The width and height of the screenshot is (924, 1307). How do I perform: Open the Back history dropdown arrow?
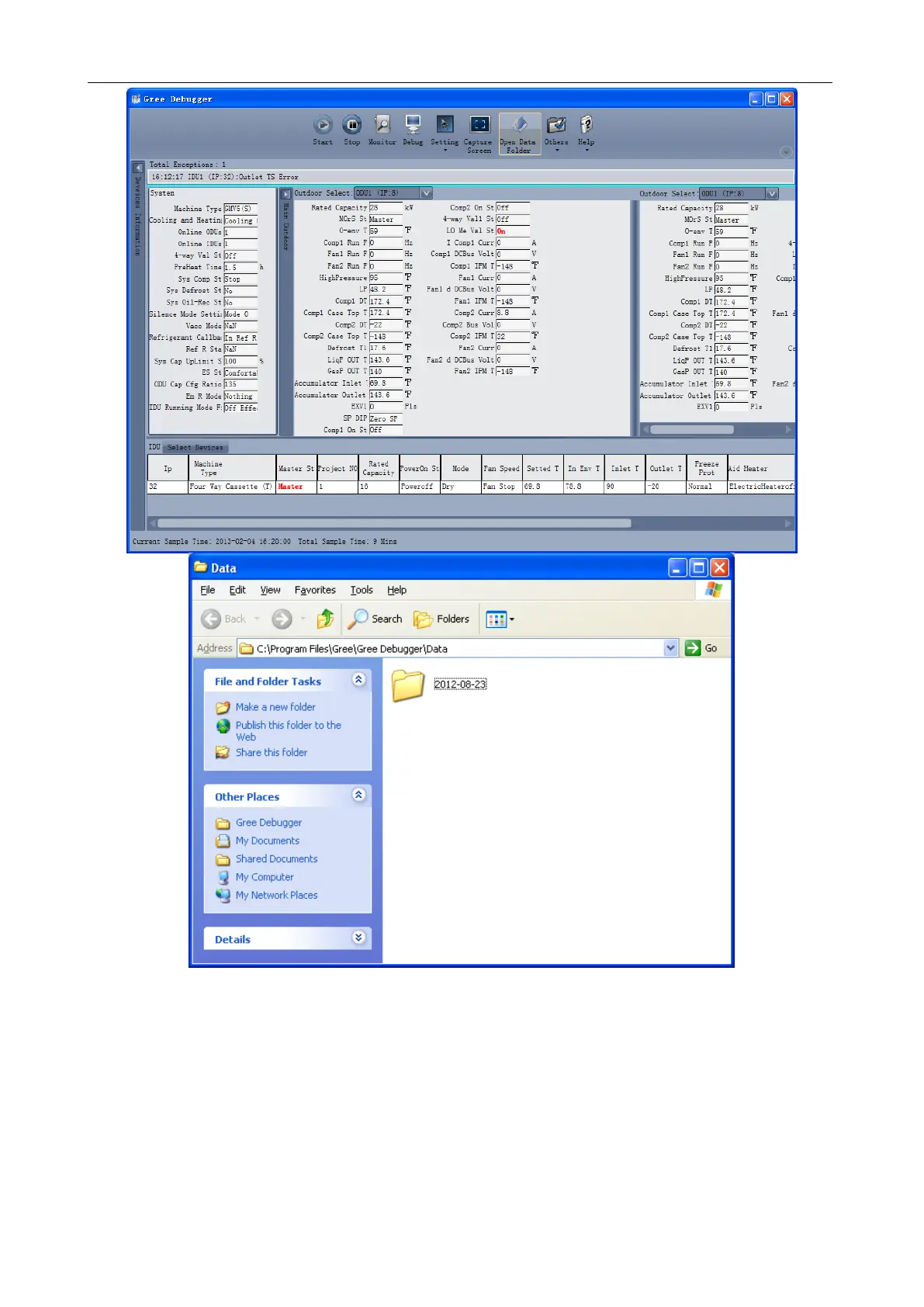coord(257,619)
